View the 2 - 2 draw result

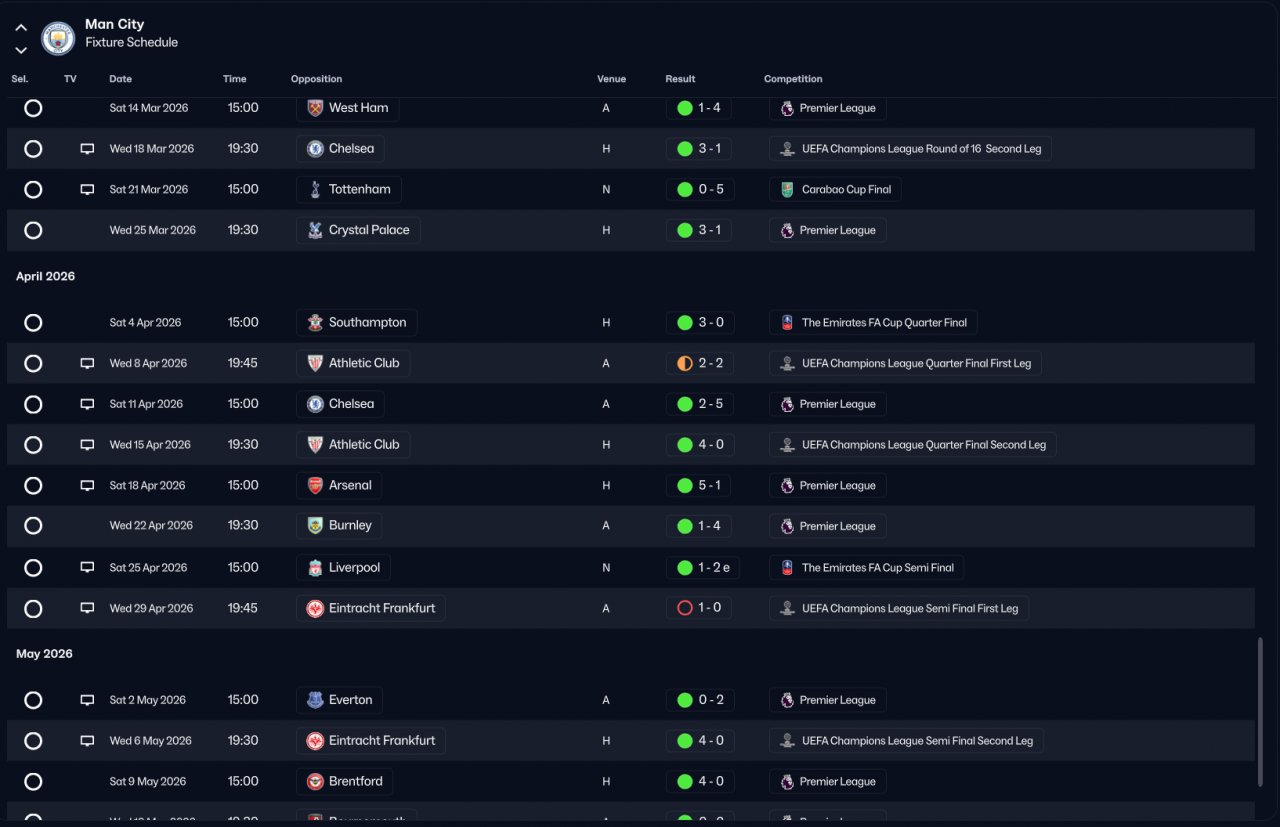click(x=700, y=364)
